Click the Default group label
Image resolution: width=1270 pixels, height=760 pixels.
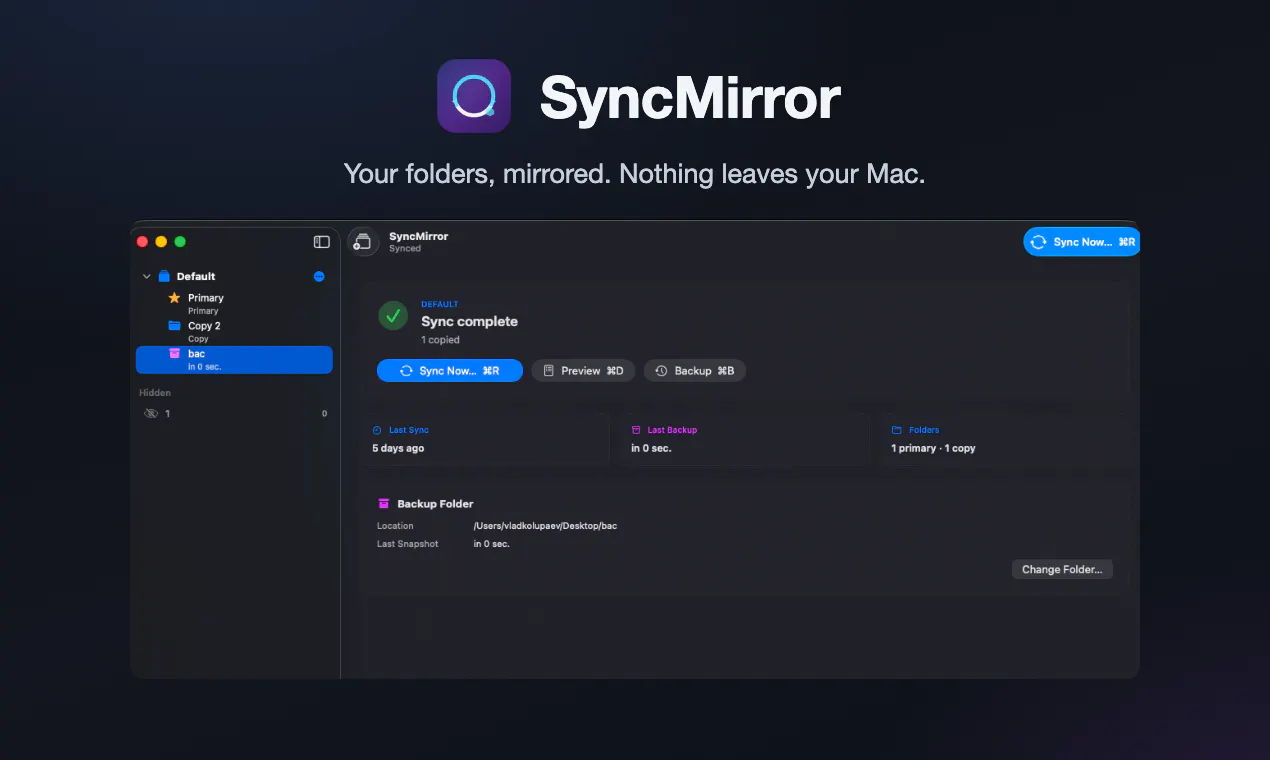(x=196, y=276)
